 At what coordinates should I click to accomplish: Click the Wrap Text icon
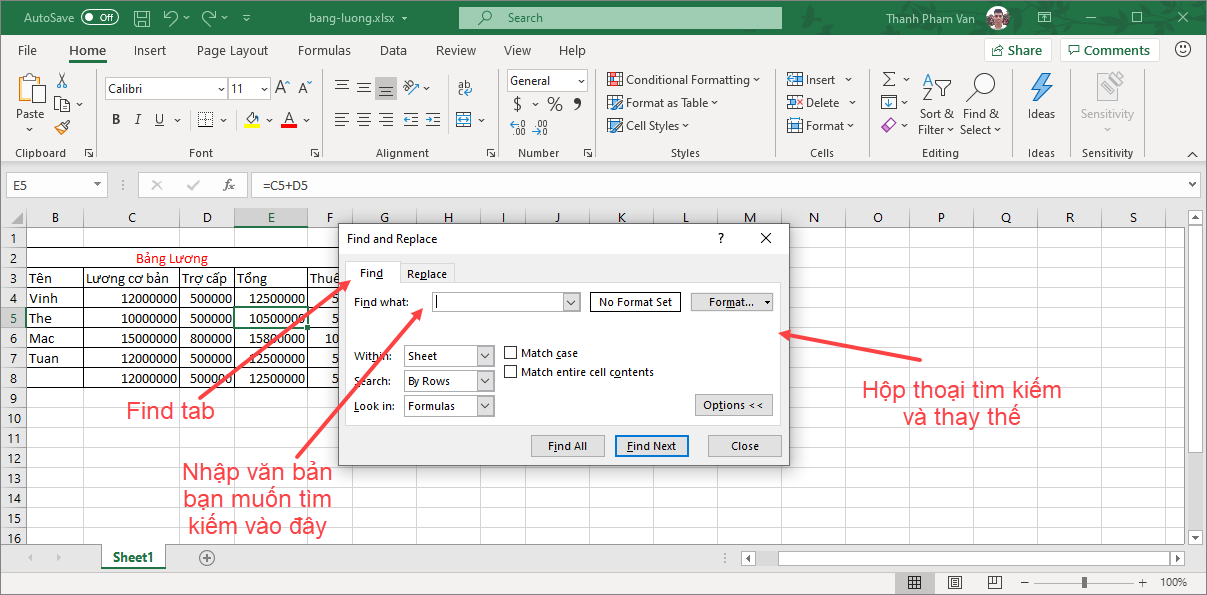coord(465,89)
